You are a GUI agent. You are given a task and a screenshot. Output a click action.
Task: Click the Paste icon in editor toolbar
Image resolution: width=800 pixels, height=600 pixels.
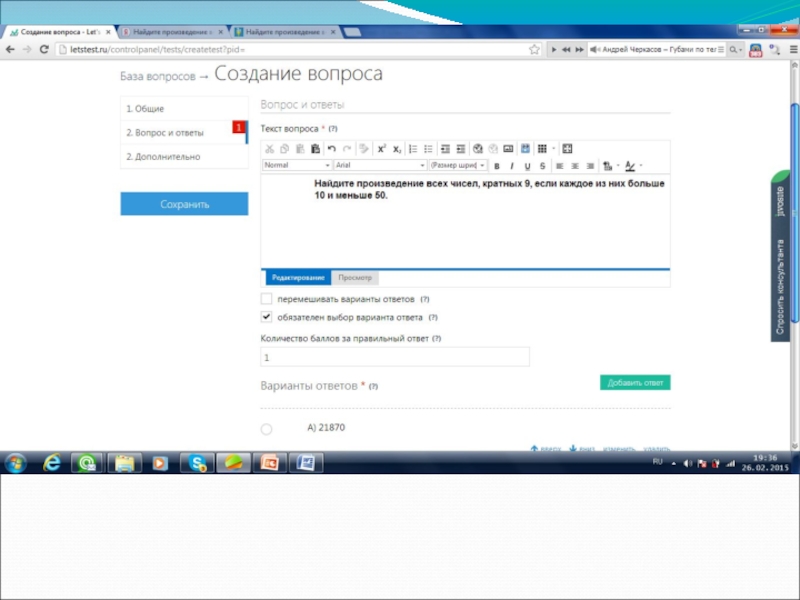[x=300, y=149]
